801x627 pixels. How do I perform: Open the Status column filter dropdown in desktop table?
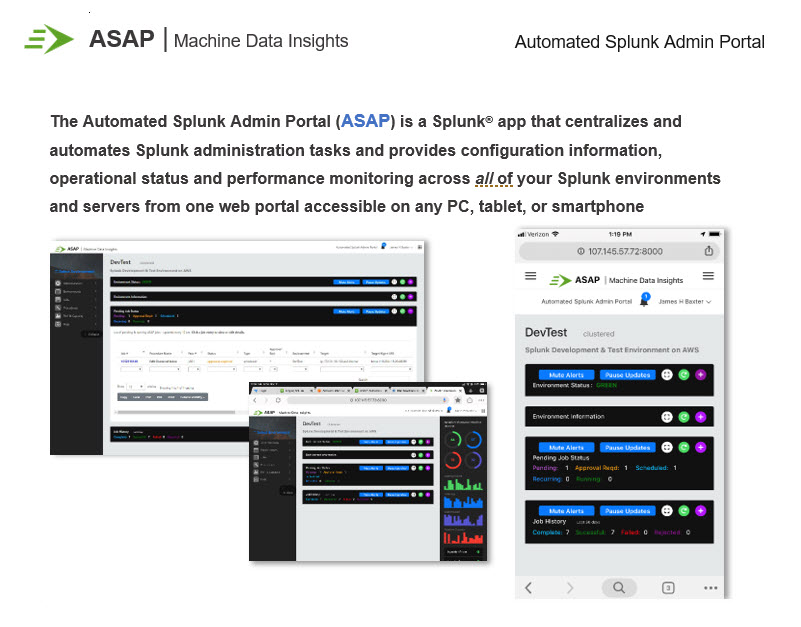pos(221,369)
